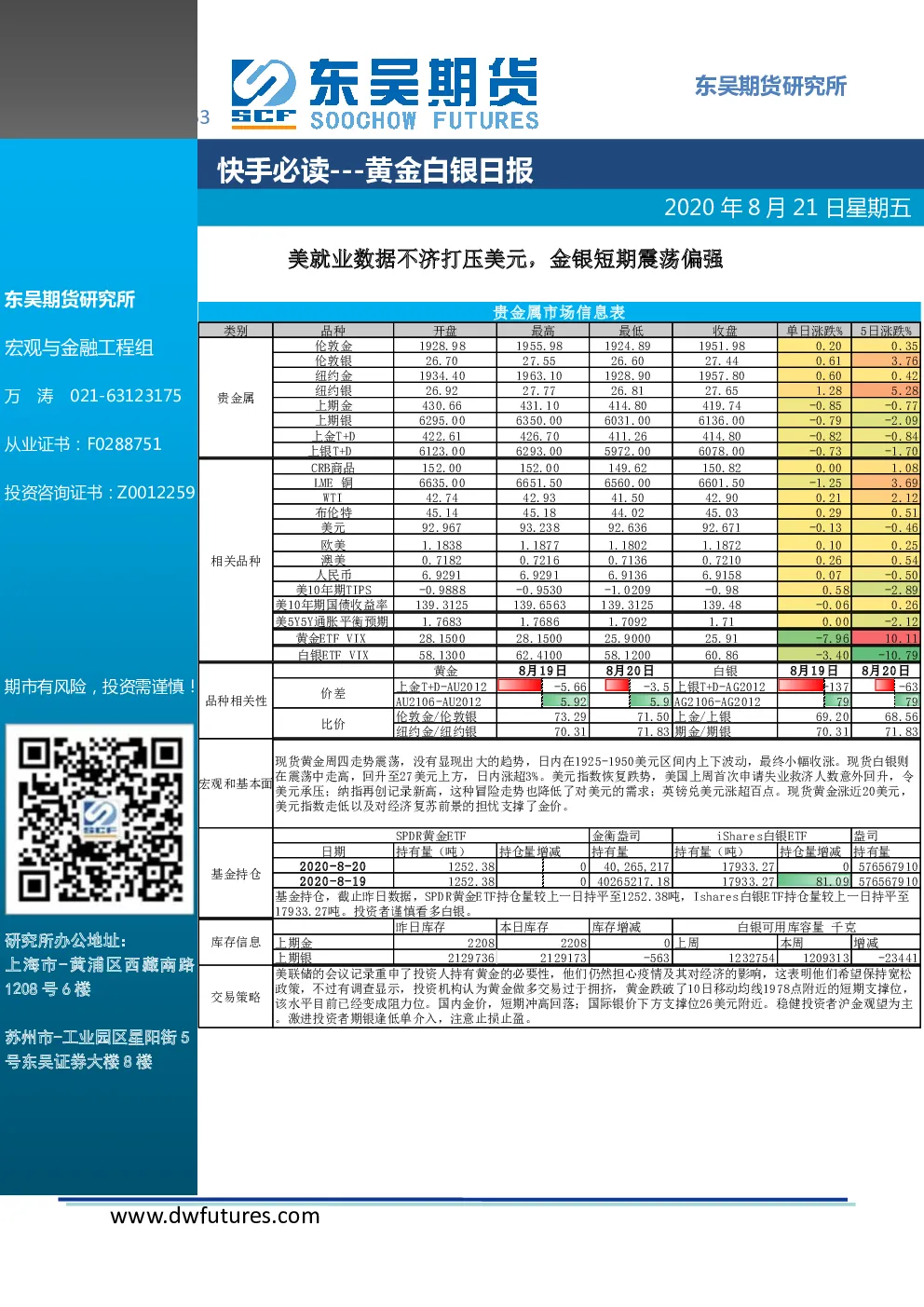Select the CRB商品 row label
This screenshot has height=1307, width=924.
333,468
